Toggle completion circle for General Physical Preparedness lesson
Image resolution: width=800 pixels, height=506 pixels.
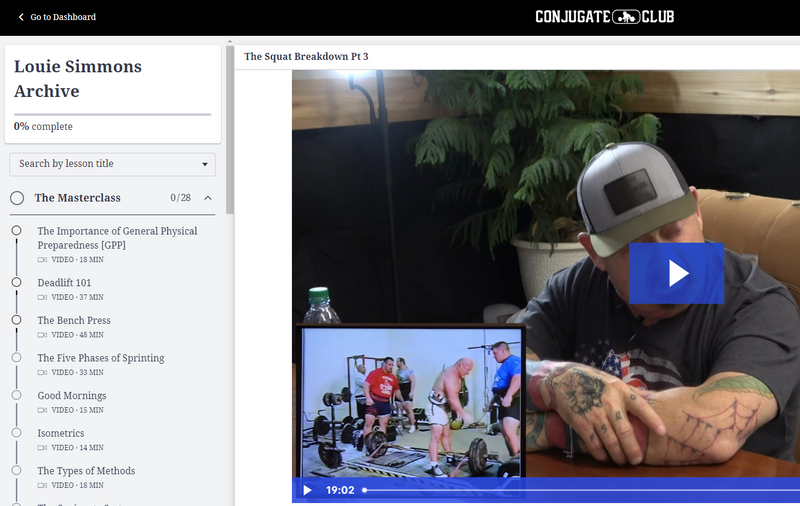click(16, 231)
